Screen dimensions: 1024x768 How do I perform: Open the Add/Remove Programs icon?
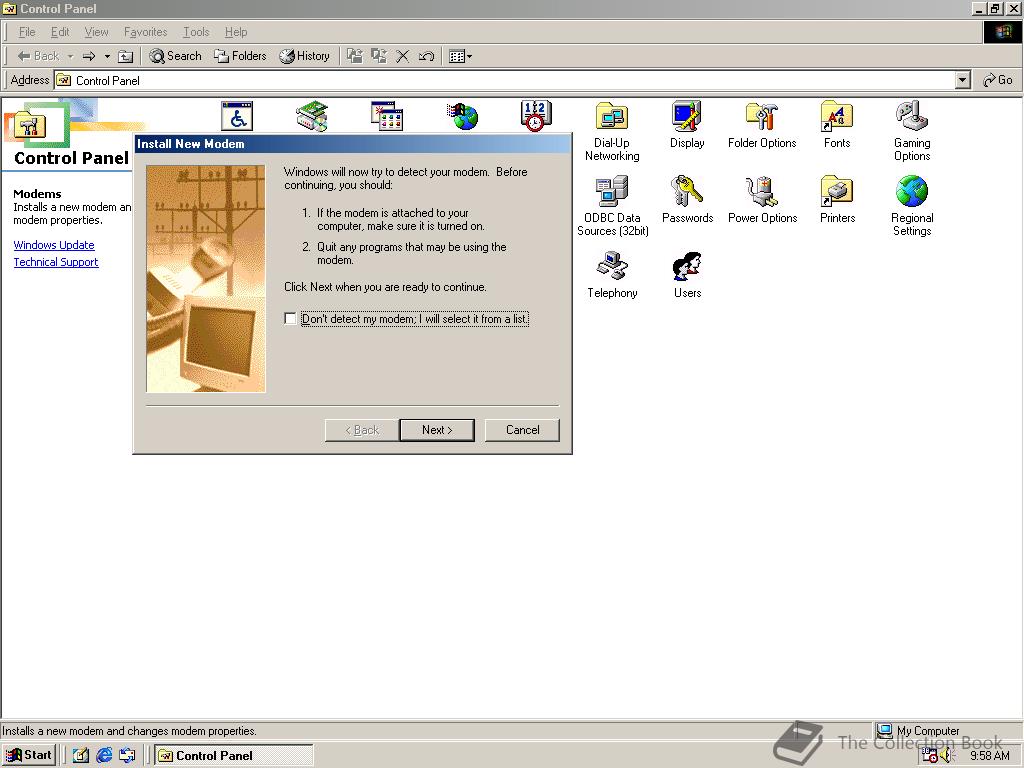(x=387, y=116)
